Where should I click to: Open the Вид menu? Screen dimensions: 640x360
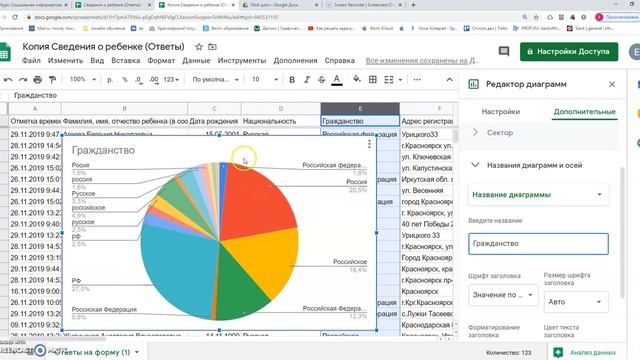[x=97, y=60]
